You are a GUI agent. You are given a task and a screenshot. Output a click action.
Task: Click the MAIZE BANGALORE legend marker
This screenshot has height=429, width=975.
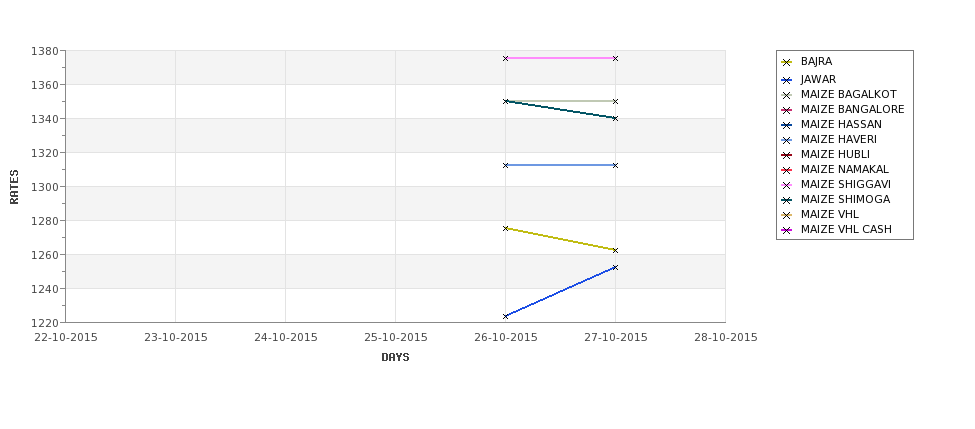point(787,110)
